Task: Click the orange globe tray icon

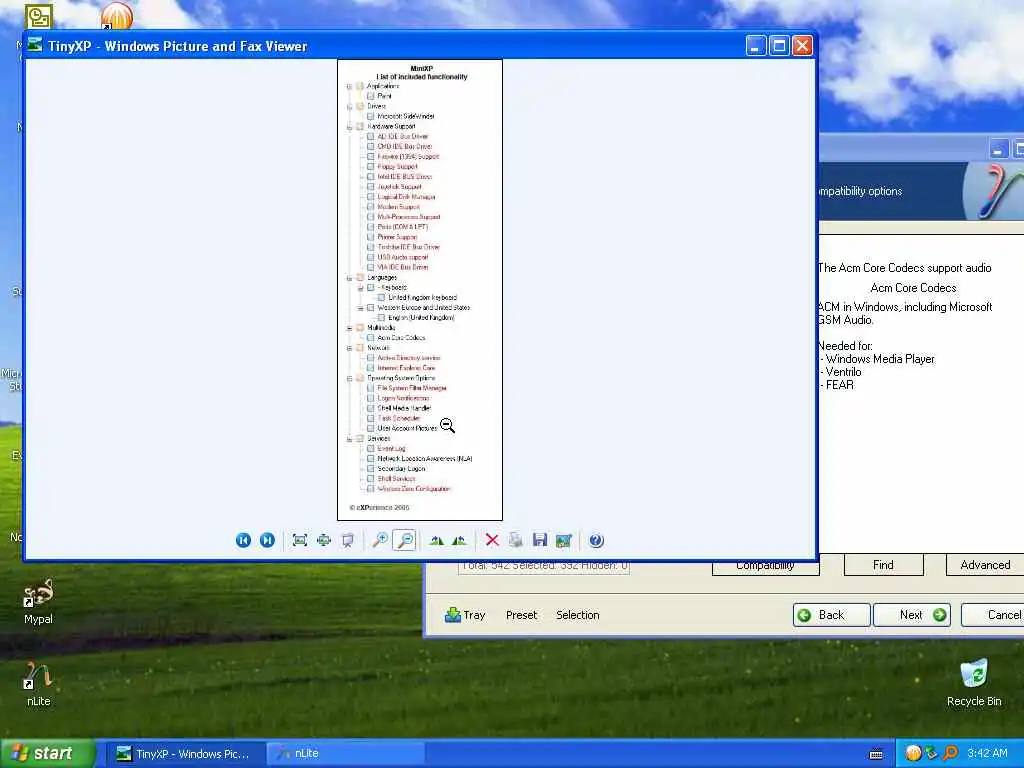Action: point(913,753)
